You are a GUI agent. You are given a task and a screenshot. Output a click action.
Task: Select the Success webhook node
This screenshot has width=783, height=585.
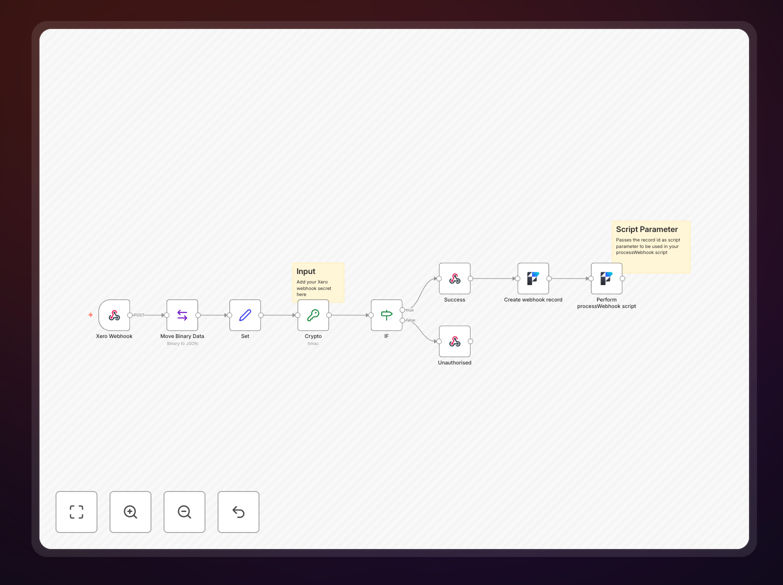[x=454, y=279]
